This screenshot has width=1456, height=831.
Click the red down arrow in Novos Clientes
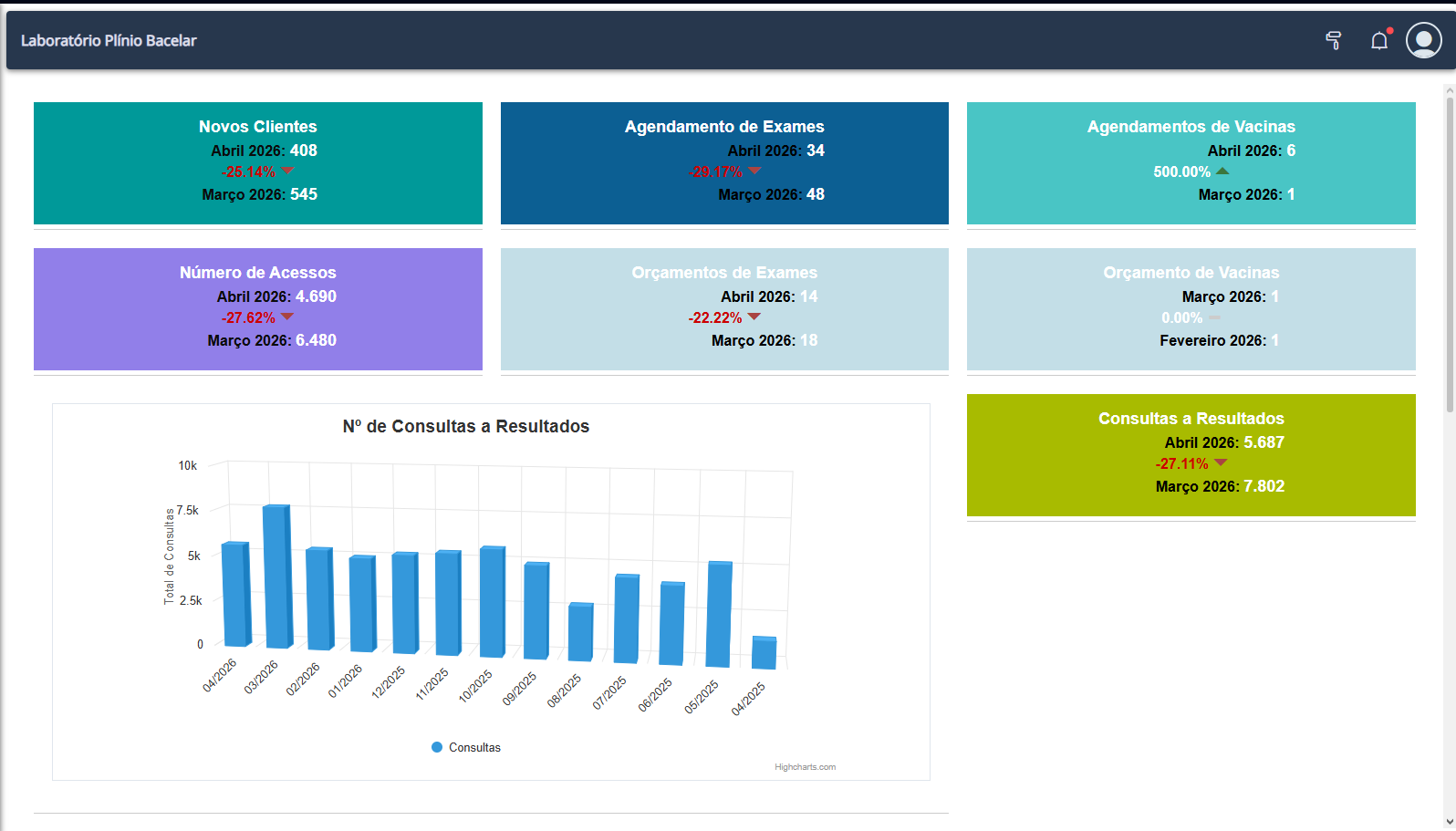(287, 171)
